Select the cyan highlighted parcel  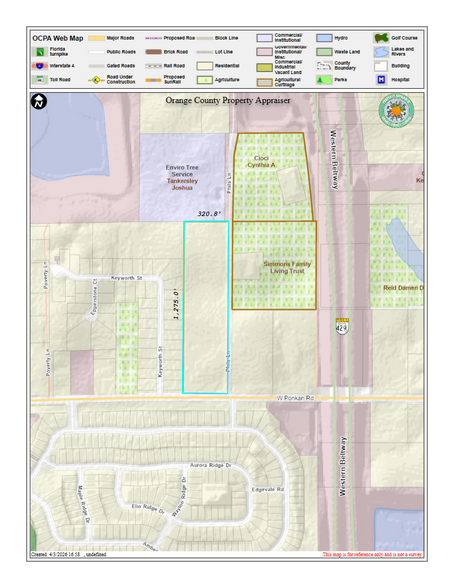(206, 308)
